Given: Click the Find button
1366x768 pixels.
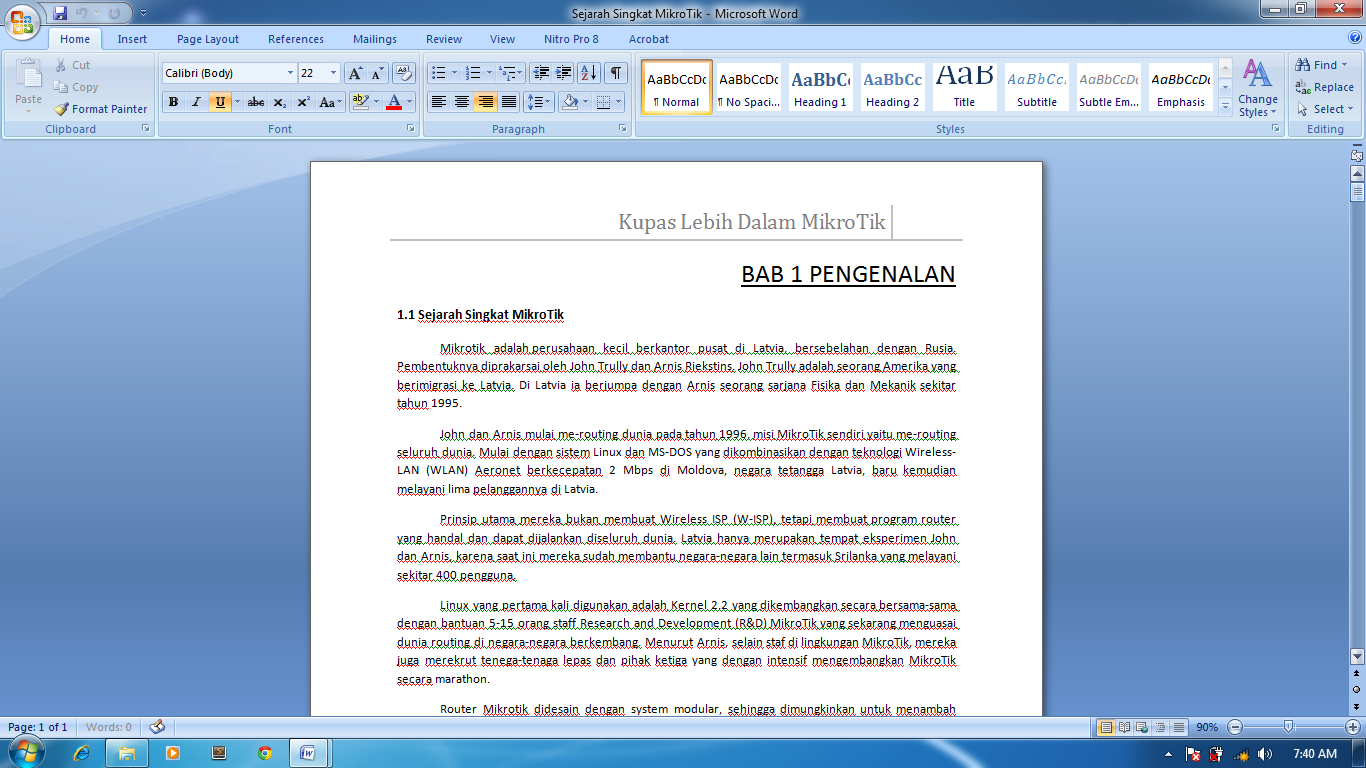Looking at the screenshot, I should [x=1323, y=65].
